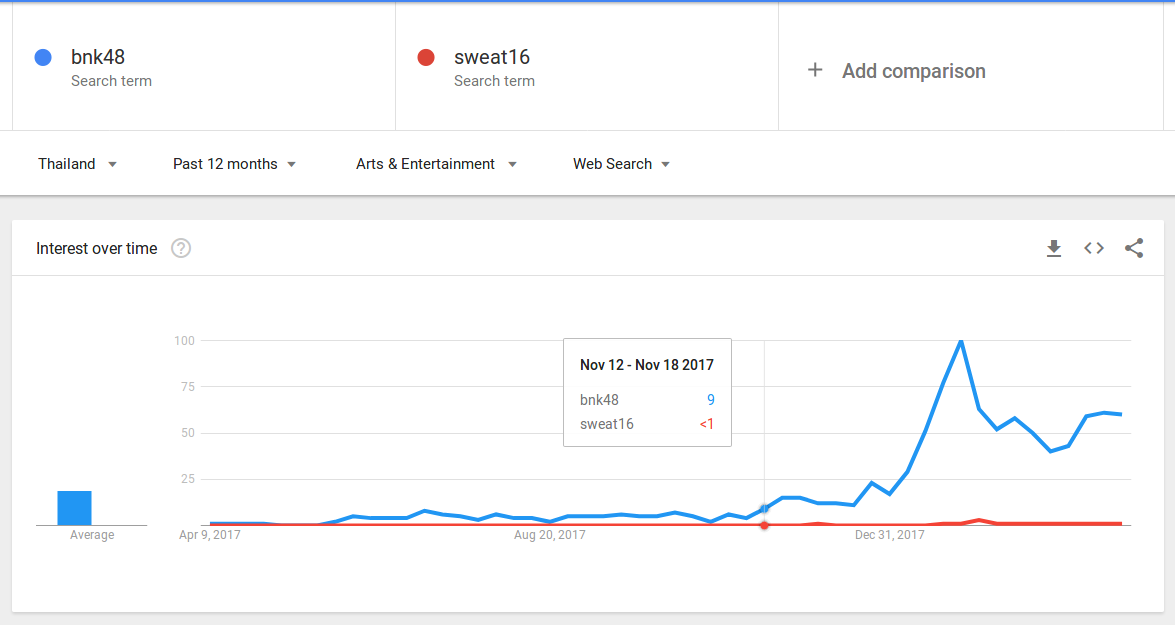Image resolution: width=1175 pixels, height=625 pixels.
Task: Click the red sweat16 color dot
Action: pos(426,57)
